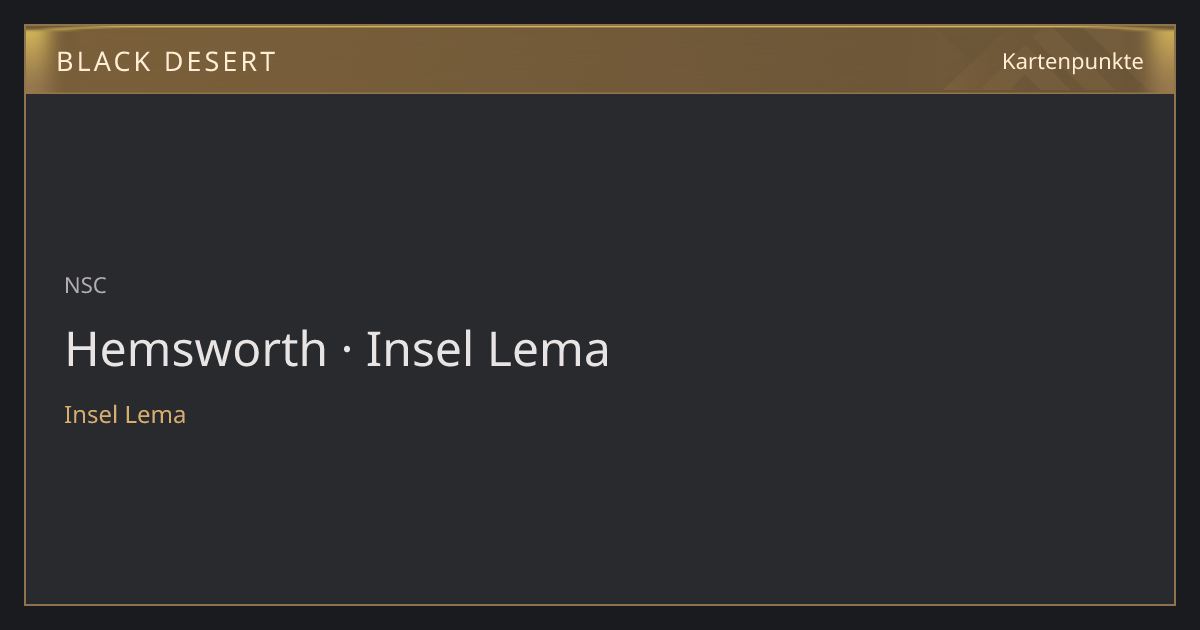Image resolution: width=1200 pixels, height=630 pixels.
Task: Click the middle dot separator in the heading
Action: point(346,351)
